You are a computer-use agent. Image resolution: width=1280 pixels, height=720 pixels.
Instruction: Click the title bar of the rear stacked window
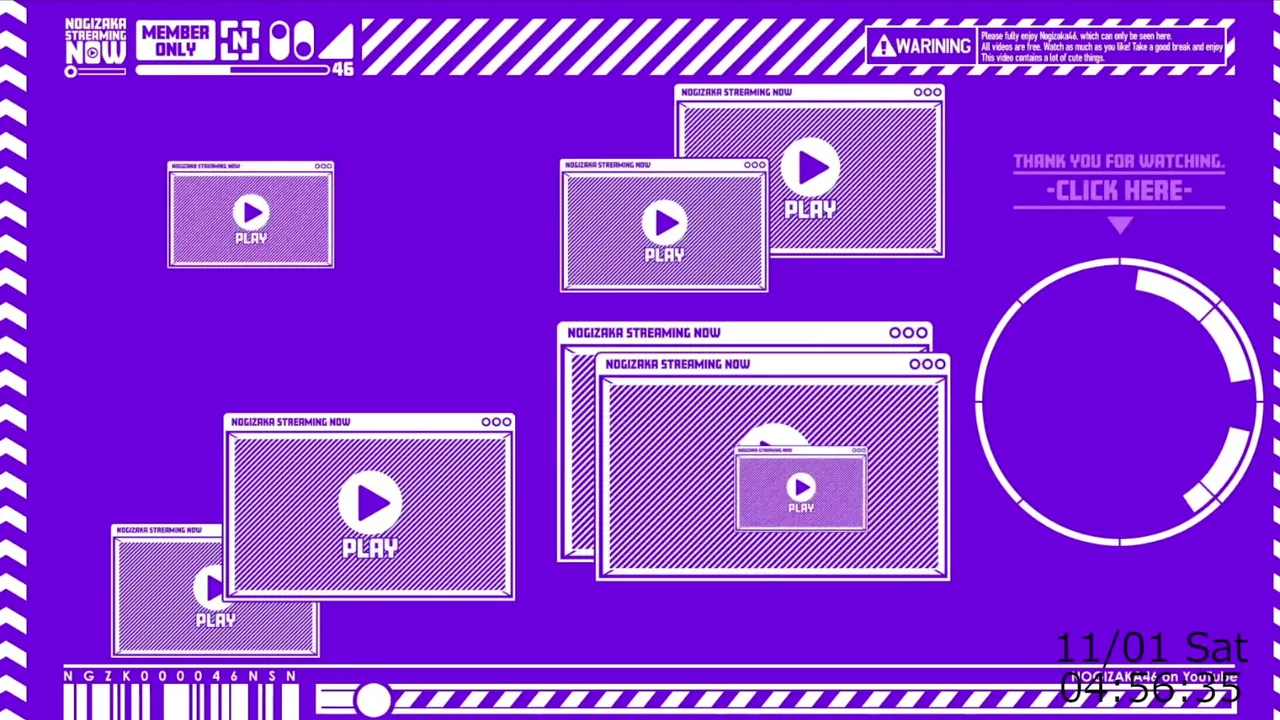(x=745, y=333)
